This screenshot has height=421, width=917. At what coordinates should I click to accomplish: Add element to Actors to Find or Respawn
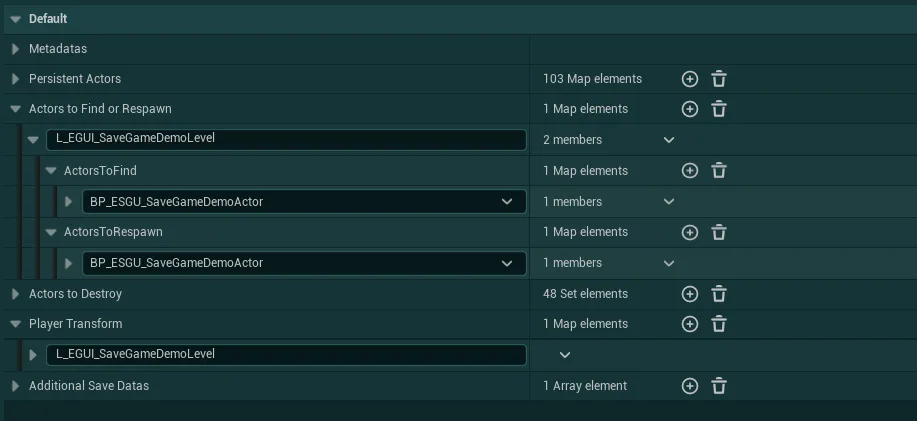point(690,109)
